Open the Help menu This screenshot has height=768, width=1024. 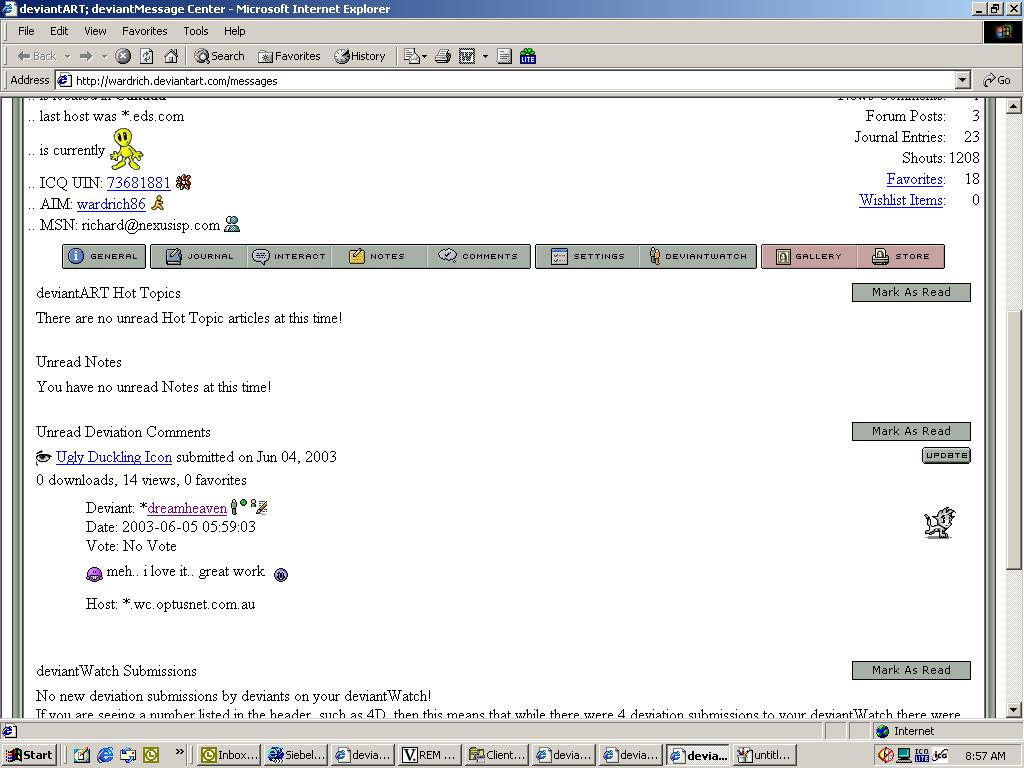[x=234, y=31]
